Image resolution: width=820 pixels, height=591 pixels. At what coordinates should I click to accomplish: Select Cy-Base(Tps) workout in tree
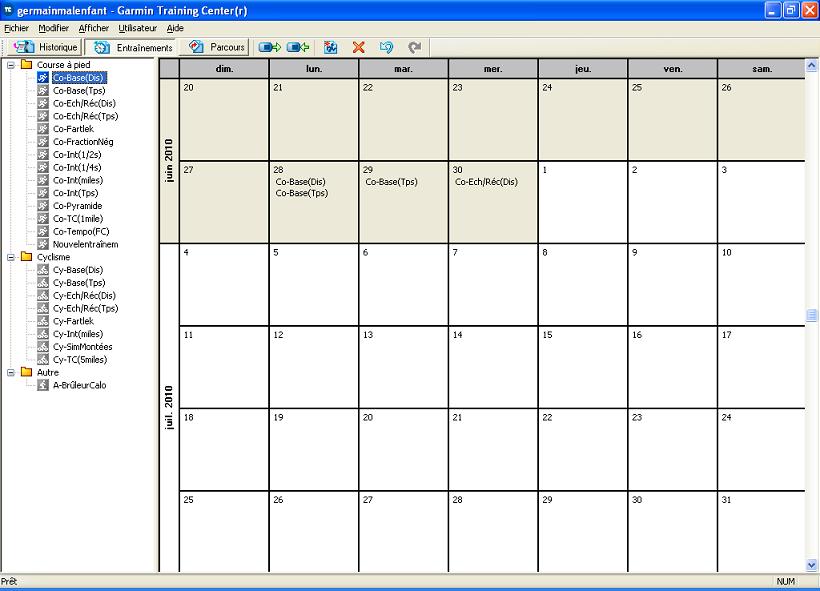click(x=79, y=282)
